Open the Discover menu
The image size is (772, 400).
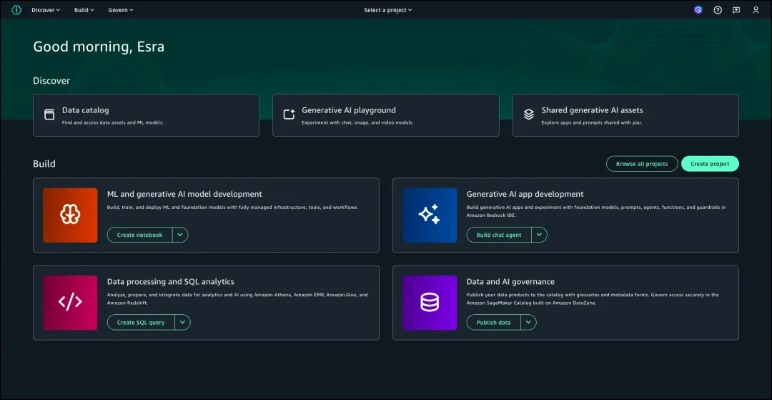46,10
